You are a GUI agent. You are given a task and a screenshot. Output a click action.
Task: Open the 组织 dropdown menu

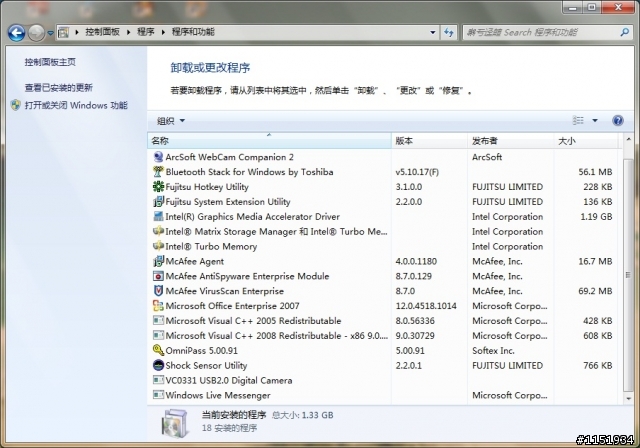pos(171,121)
